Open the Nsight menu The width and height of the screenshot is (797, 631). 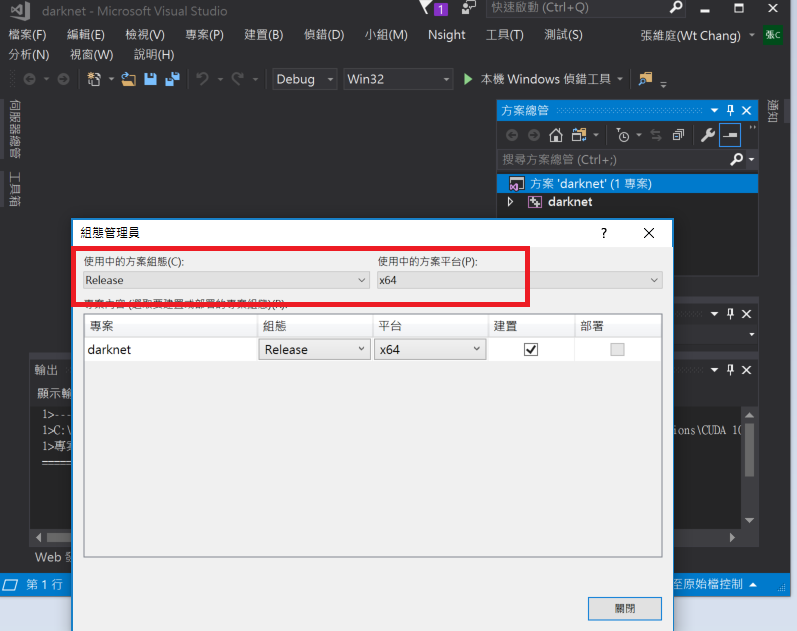(x=446, y=35)
